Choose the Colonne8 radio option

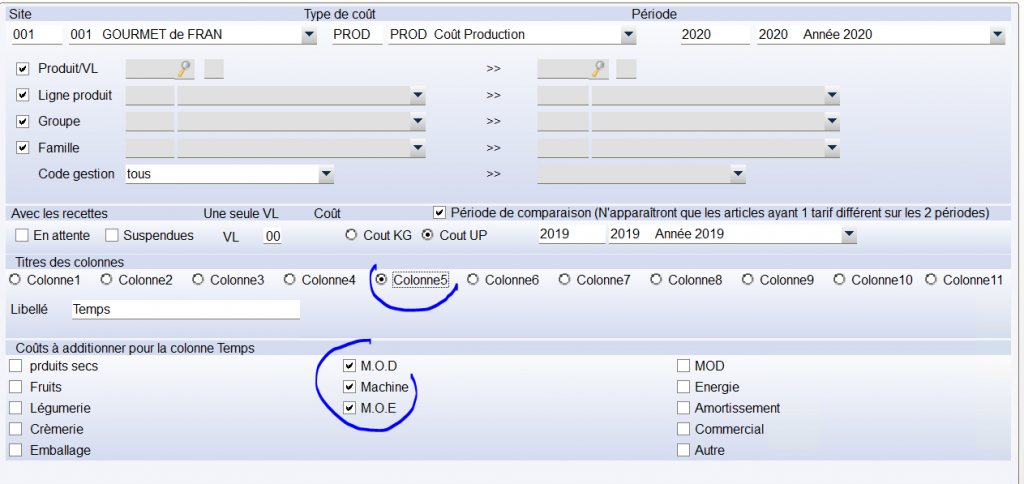(x=656, y=280)
